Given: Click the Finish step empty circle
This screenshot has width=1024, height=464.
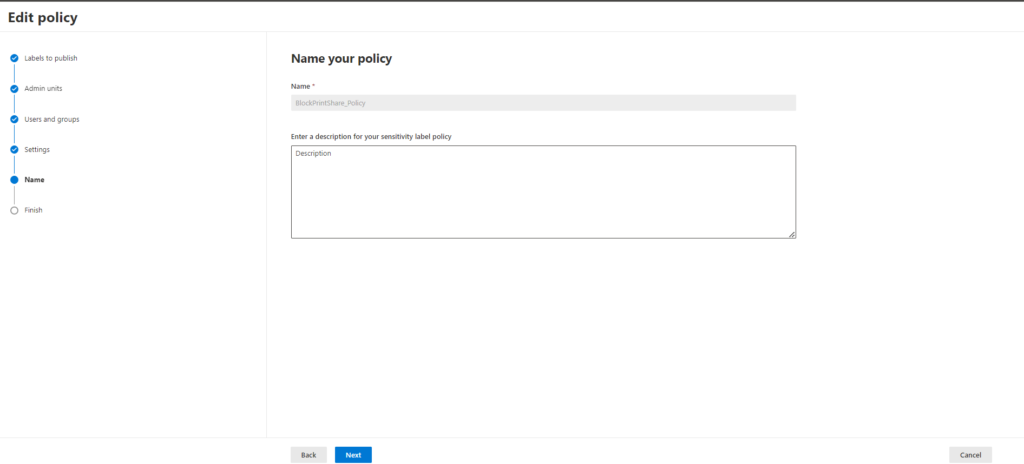Looking at the screenshot, I should coord(14,210).
